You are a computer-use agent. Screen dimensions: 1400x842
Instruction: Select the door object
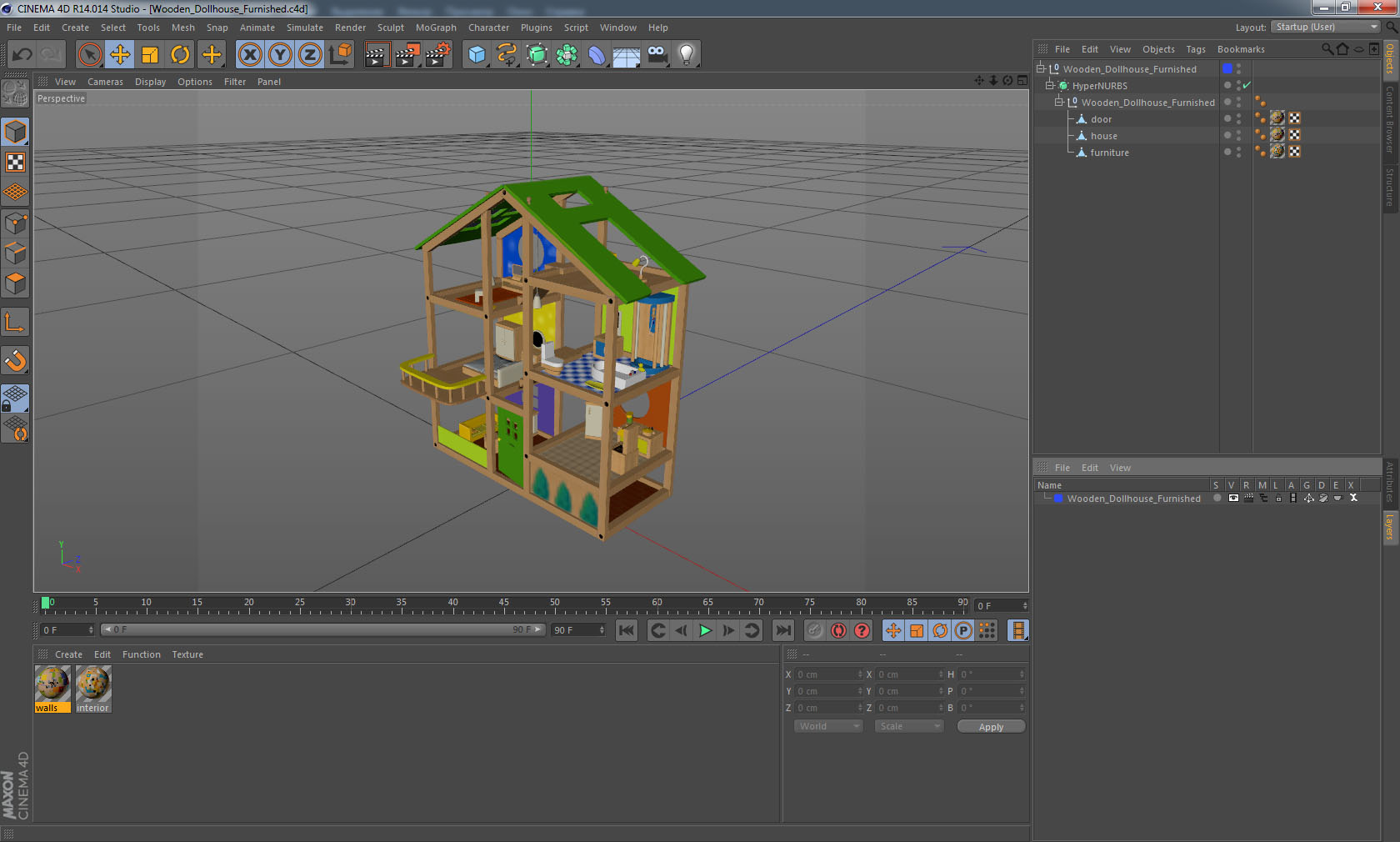pyautogui.click(x=1101, y=119)
